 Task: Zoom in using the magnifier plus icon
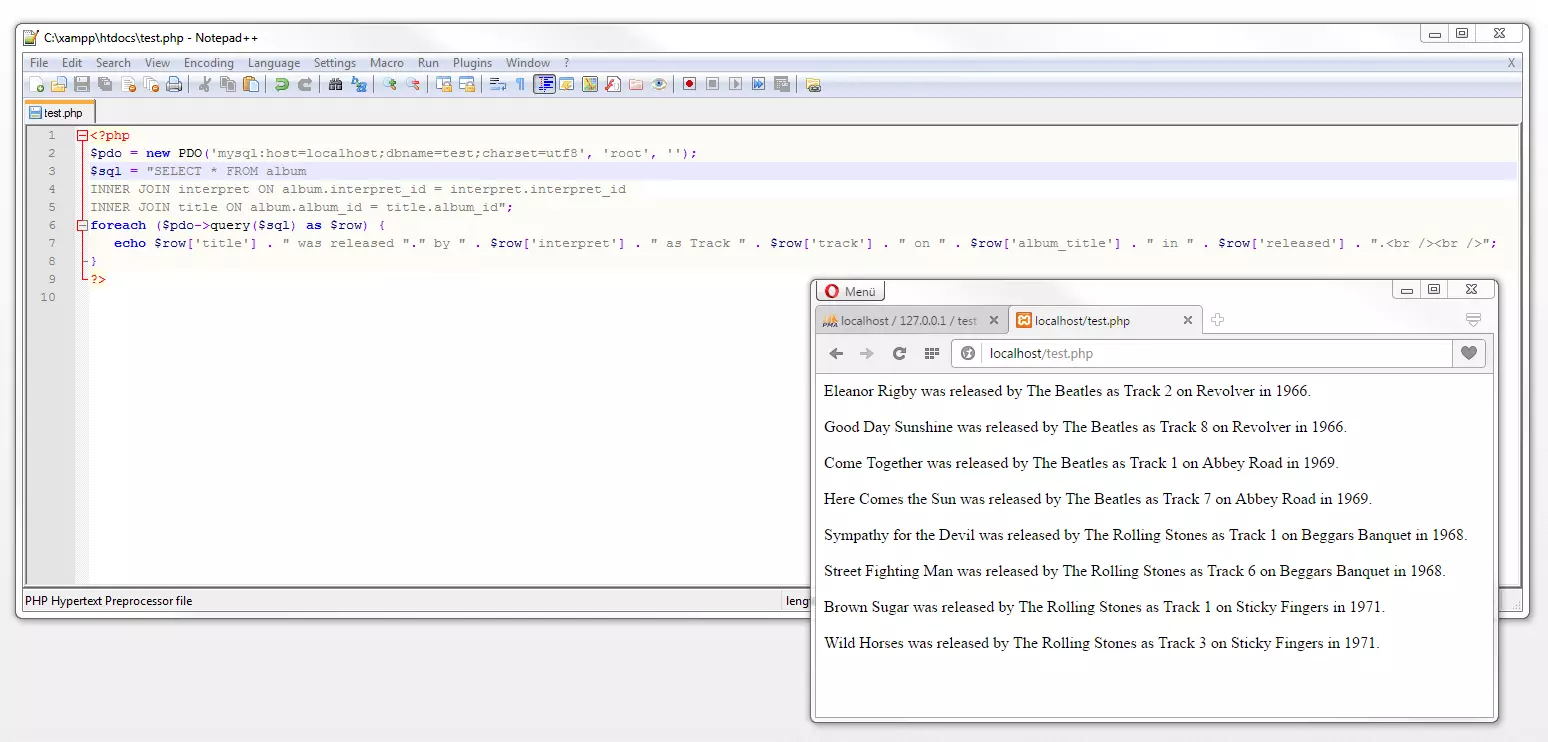pos(390,85)
